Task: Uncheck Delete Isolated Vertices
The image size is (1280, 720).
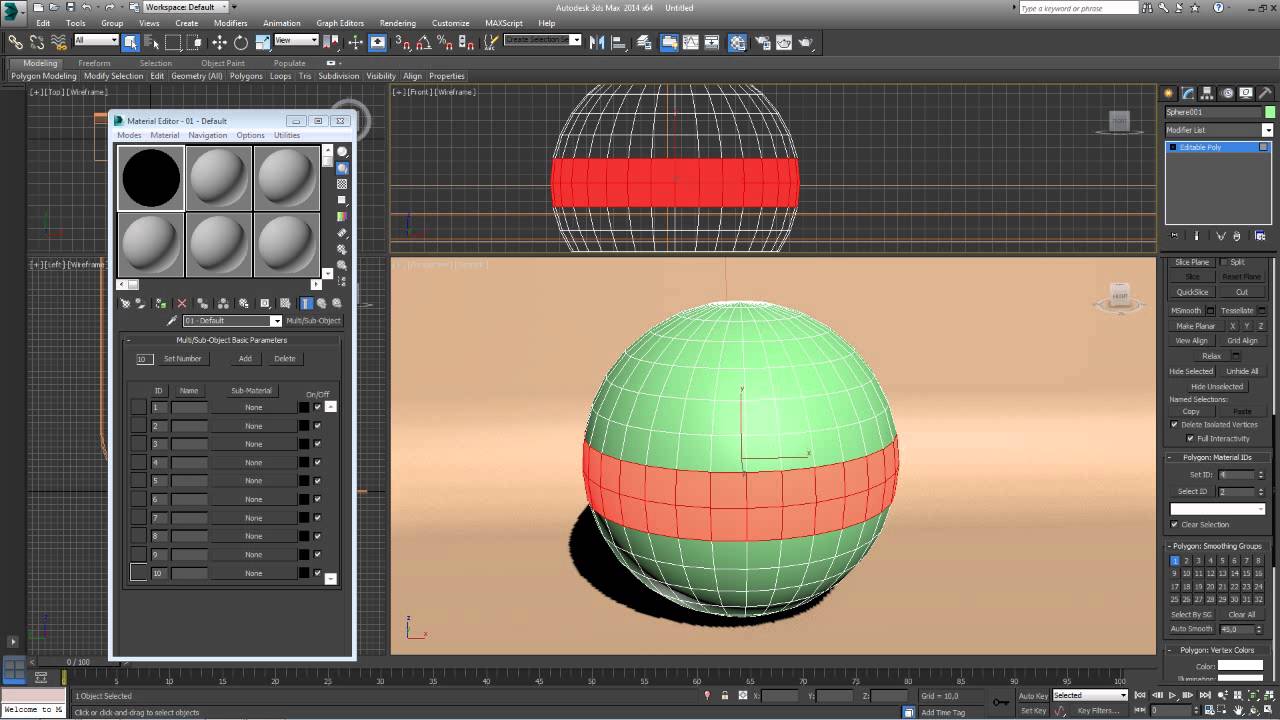Action: (1174, 425)
